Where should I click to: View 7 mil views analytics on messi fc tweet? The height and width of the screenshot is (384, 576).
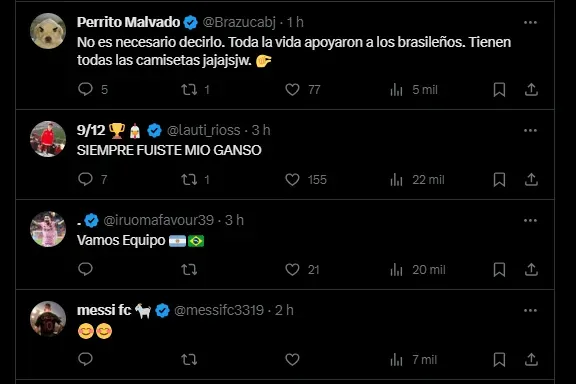414,360
